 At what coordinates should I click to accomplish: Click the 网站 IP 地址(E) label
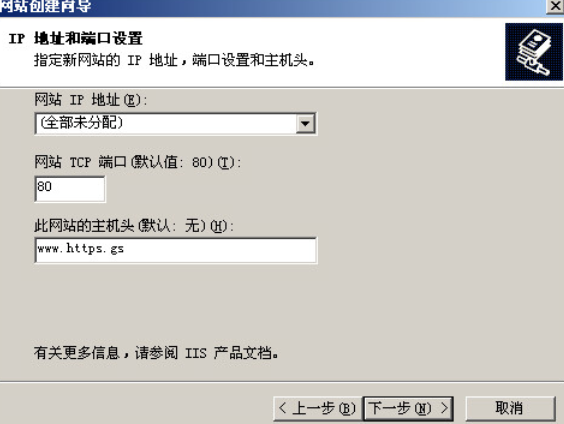tap(91, 100)
